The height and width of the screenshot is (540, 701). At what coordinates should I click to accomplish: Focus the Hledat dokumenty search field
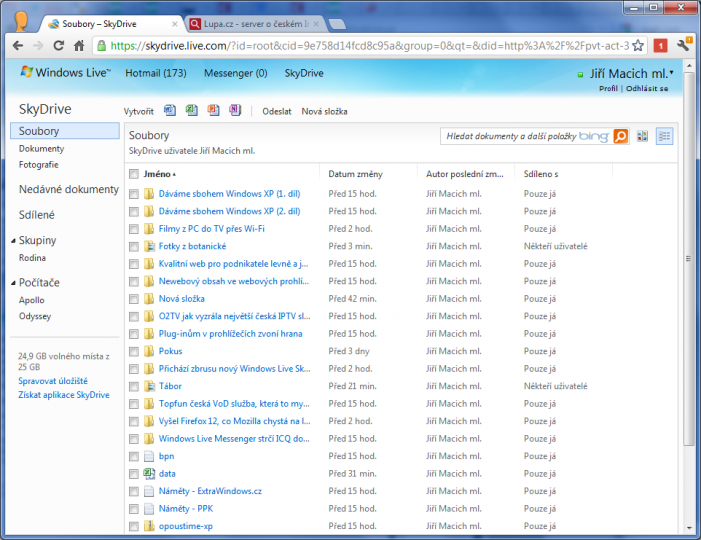pos(511,136)
